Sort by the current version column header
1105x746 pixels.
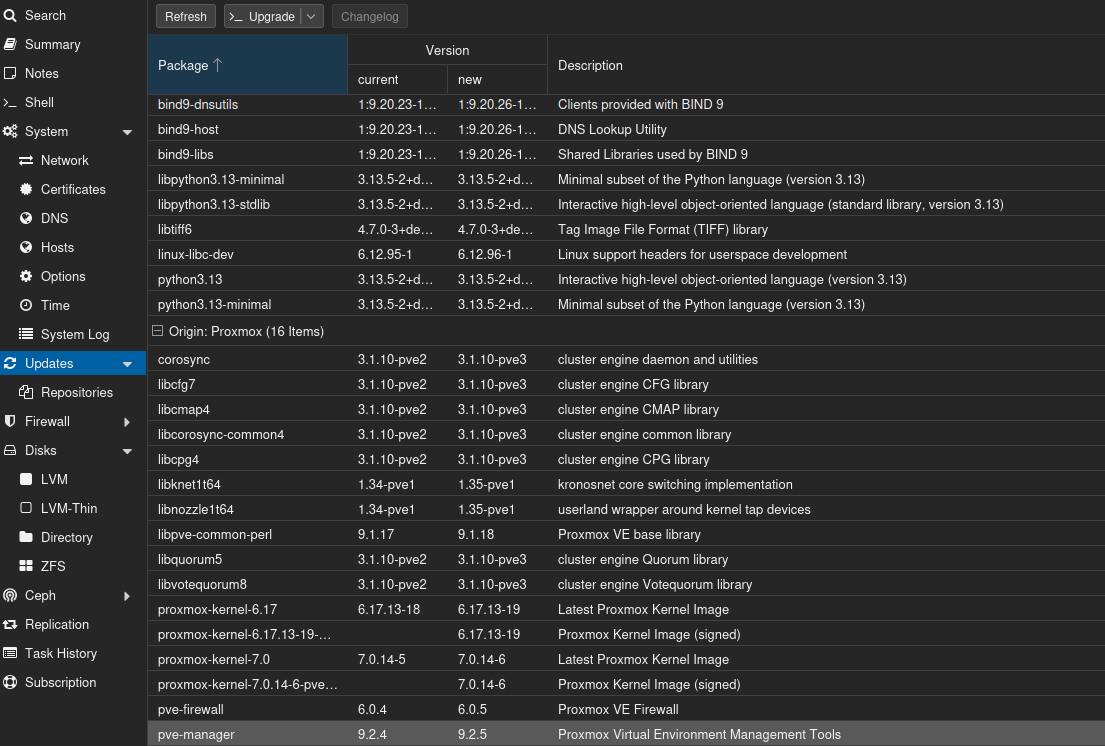397,80
